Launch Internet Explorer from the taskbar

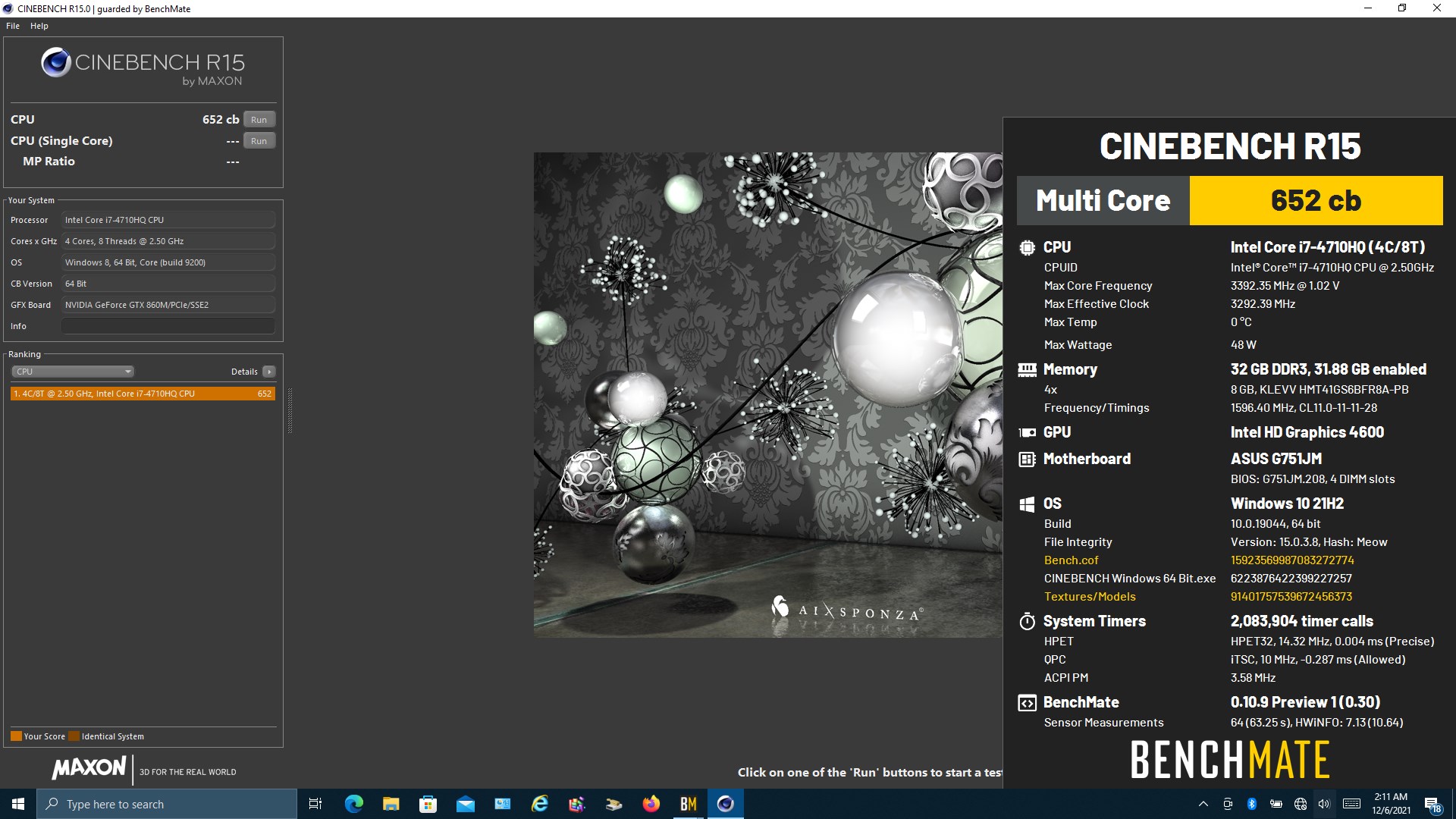(540, 804)
